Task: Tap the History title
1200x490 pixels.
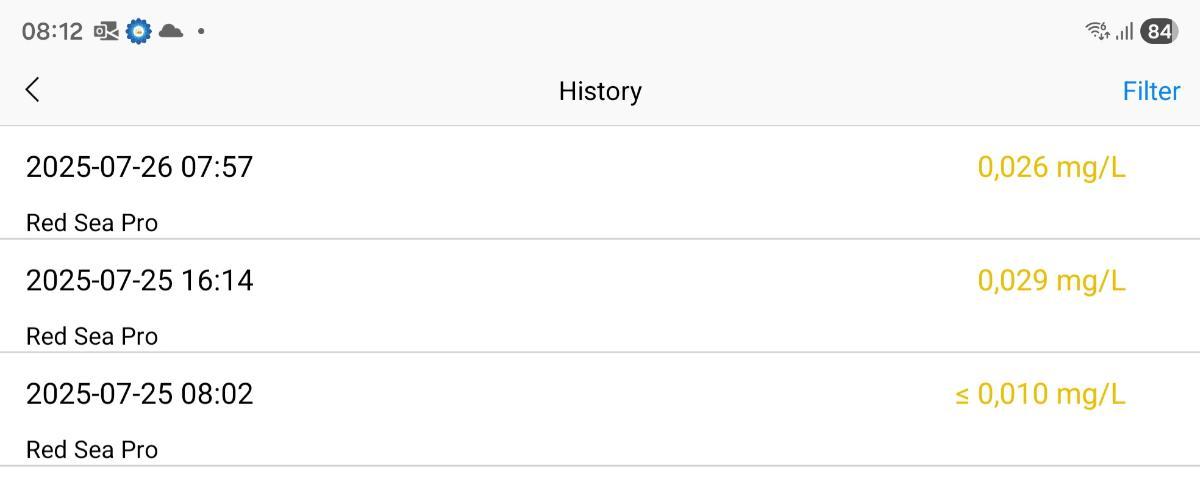Action: tap(600, 91)
